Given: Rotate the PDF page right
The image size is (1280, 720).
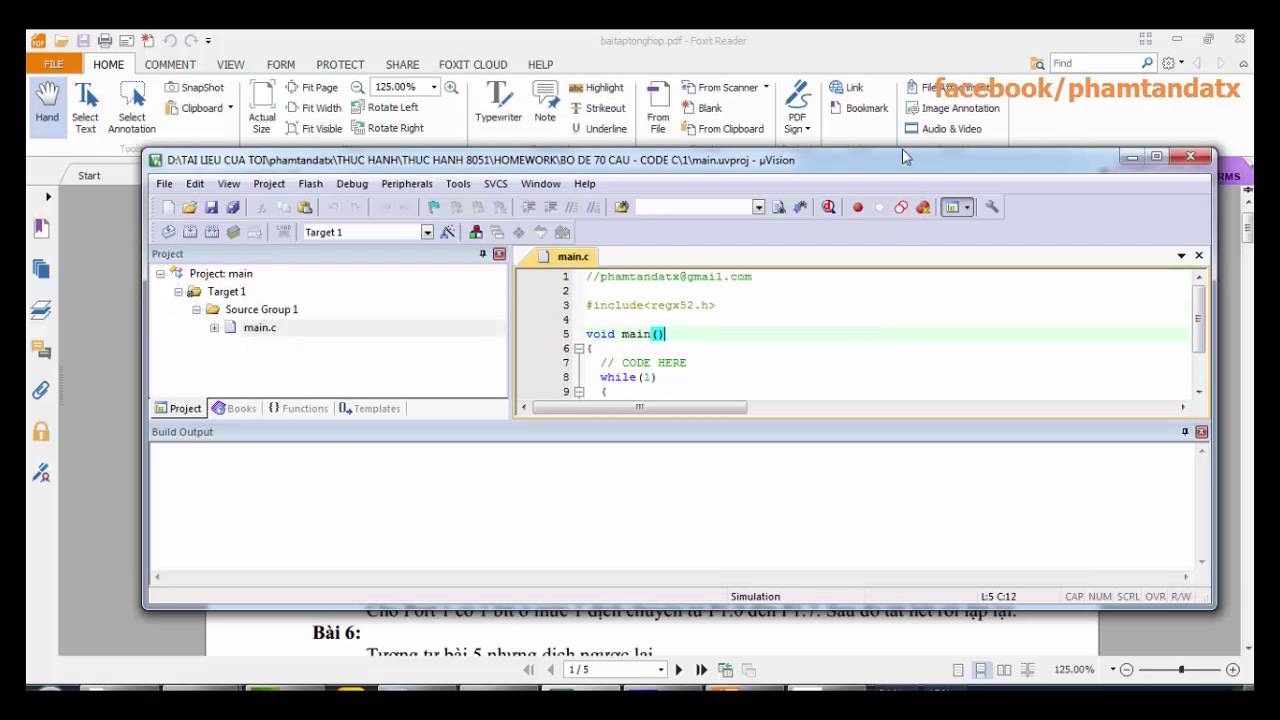Looking at the screenshot, I should tap(388, 128).
